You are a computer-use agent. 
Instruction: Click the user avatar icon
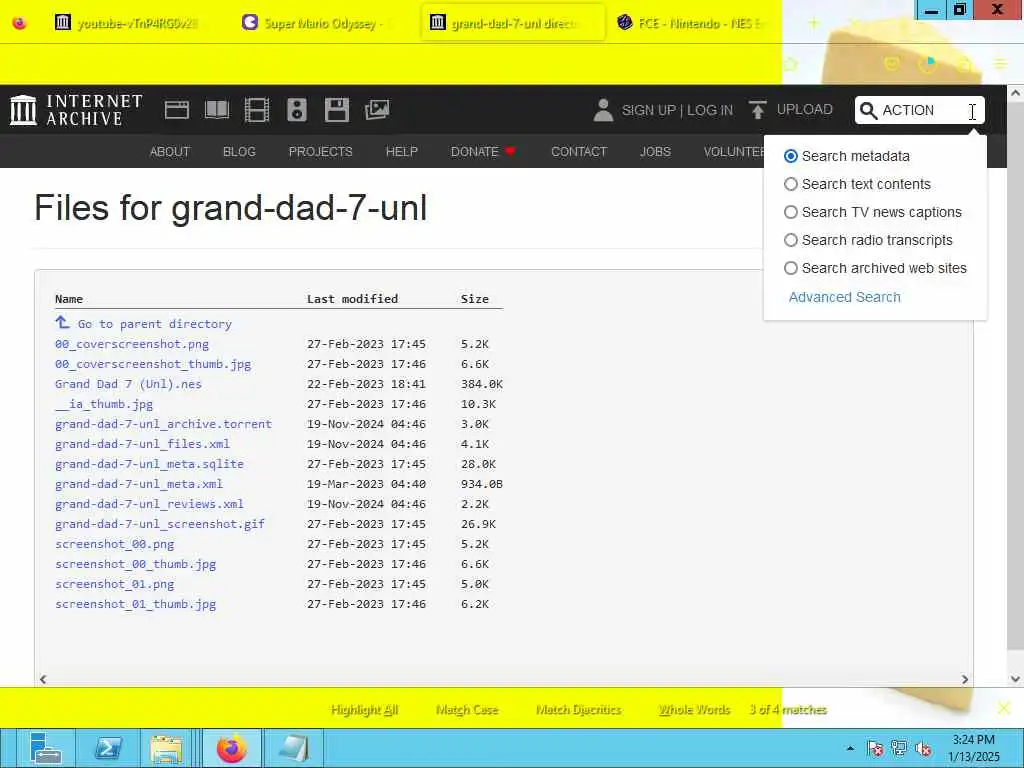tap(603, 110)
